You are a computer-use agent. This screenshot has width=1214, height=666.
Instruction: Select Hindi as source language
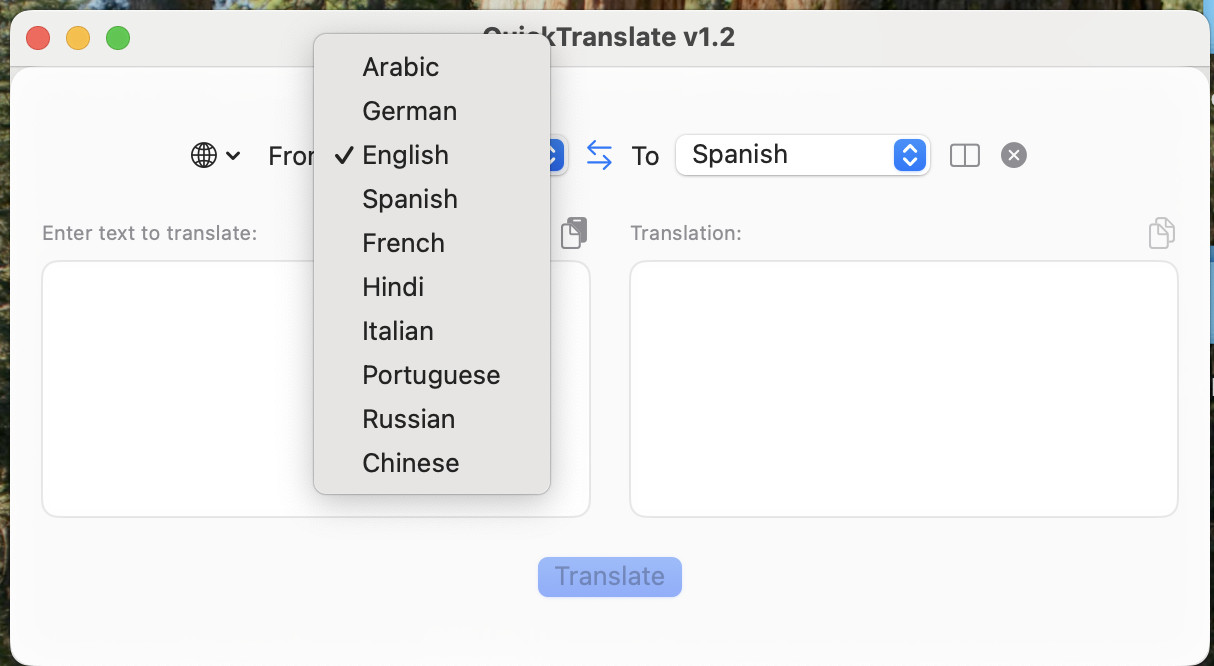393,287
